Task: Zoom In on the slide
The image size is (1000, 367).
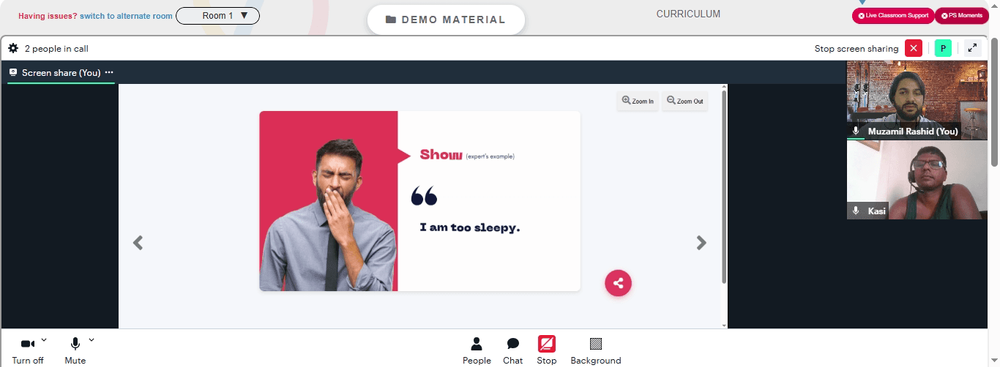Action: coord(638,101)
